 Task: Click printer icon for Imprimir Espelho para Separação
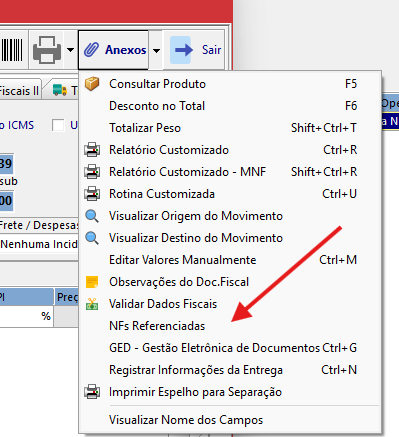click(x=92, y=392)
